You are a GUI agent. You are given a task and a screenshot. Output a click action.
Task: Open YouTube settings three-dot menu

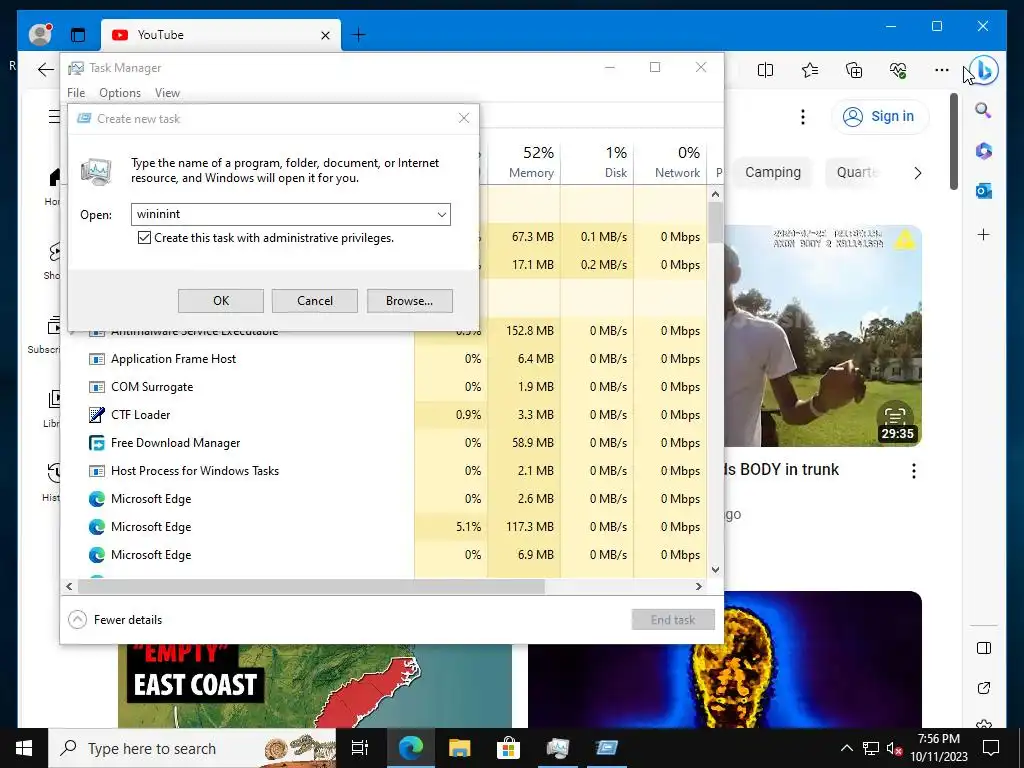(x=803, y=117)
